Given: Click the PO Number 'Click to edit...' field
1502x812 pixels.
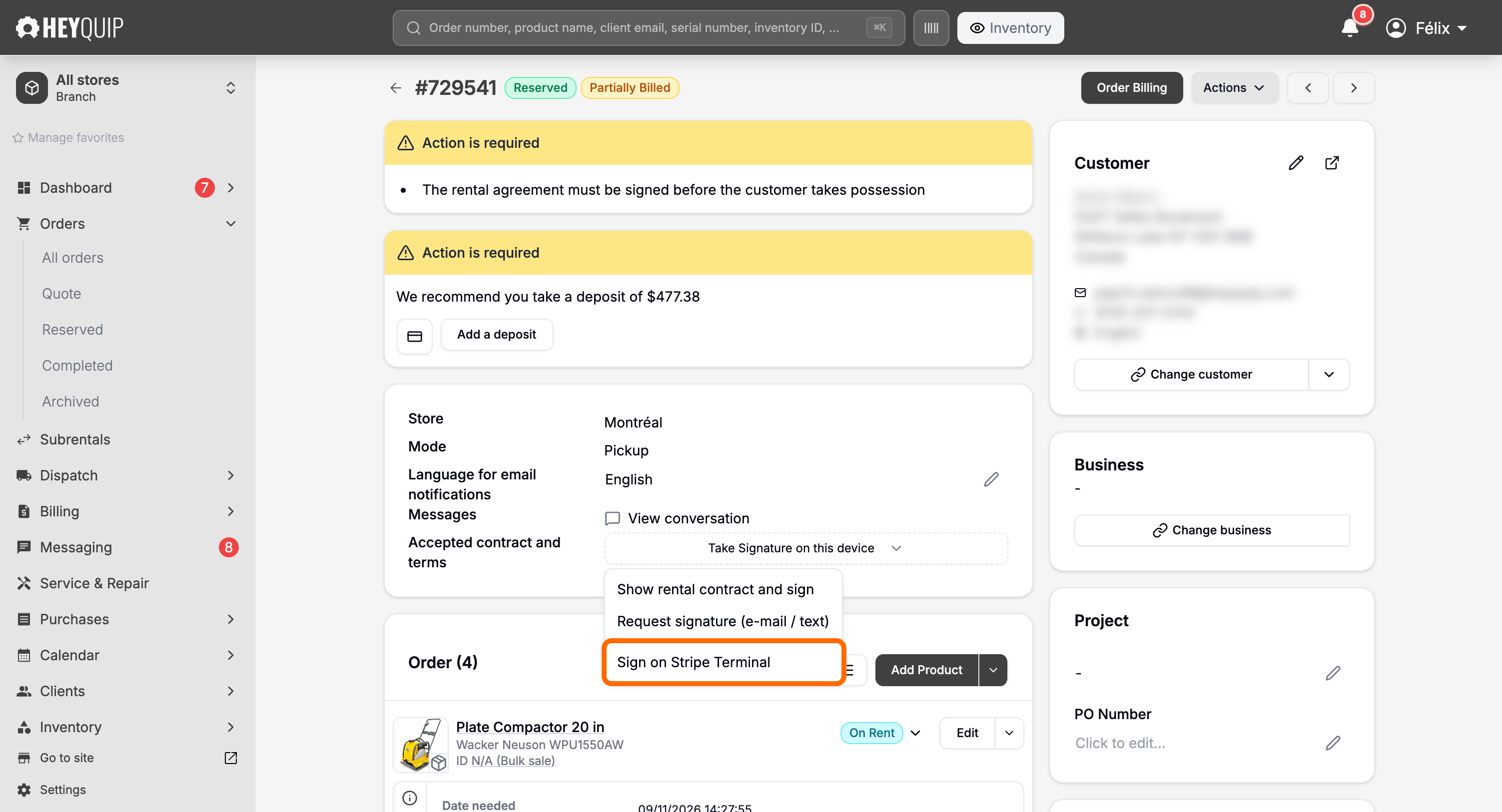Looking at the screenshot, I should (1120, 743).
